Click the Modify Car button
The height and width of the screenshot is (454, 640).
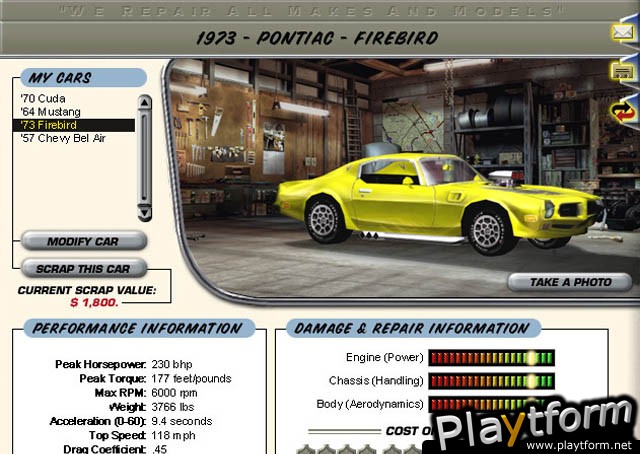[x=84, y=241]
